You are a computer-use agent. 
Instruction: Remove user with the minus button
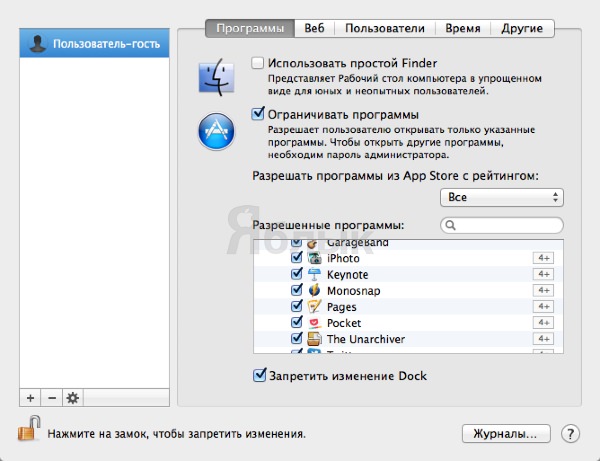pos(52,398)
